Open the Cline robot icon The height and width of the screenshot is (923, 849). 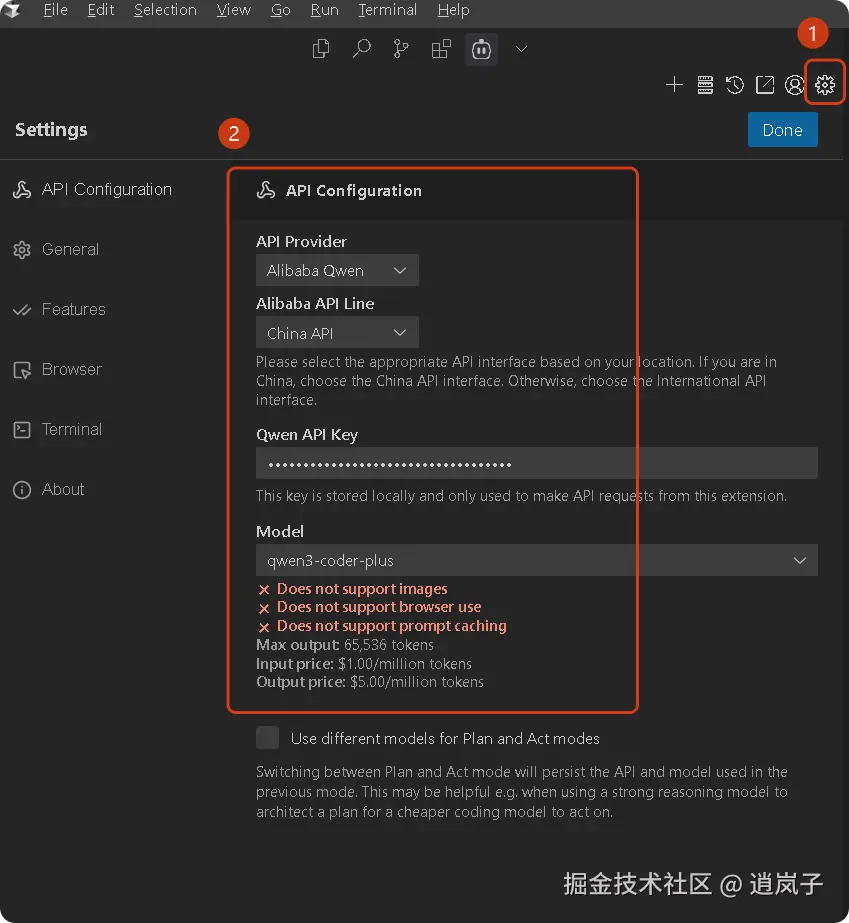[x=481, y=49]
